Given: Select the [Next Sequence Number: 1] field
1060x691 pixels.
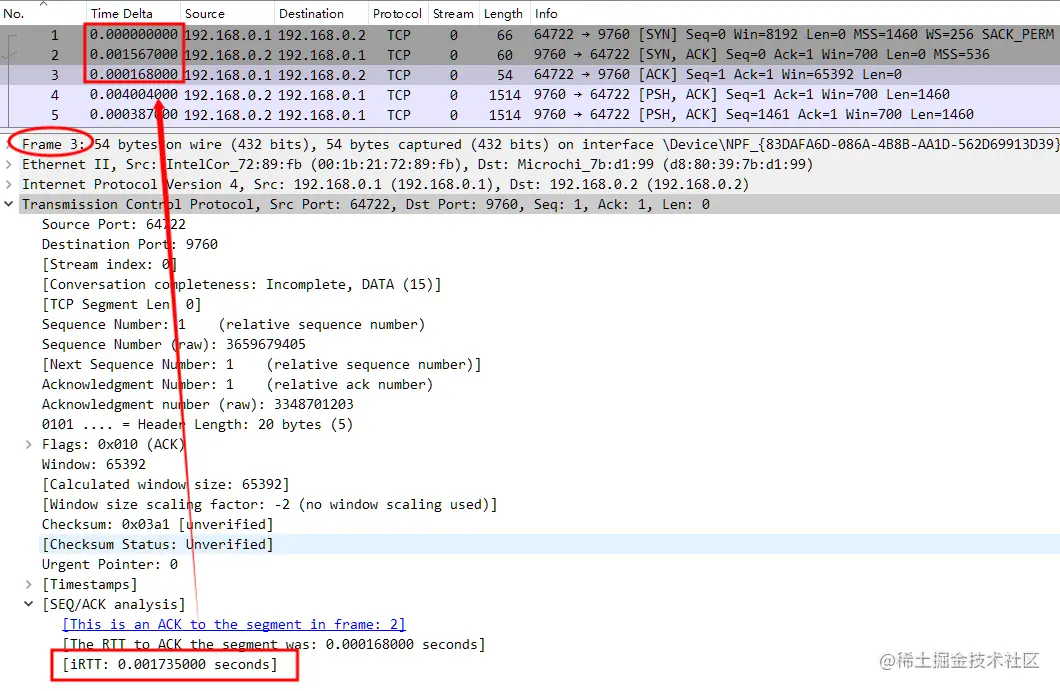Looking at the screenshot, I should click(x=262, y=364).
